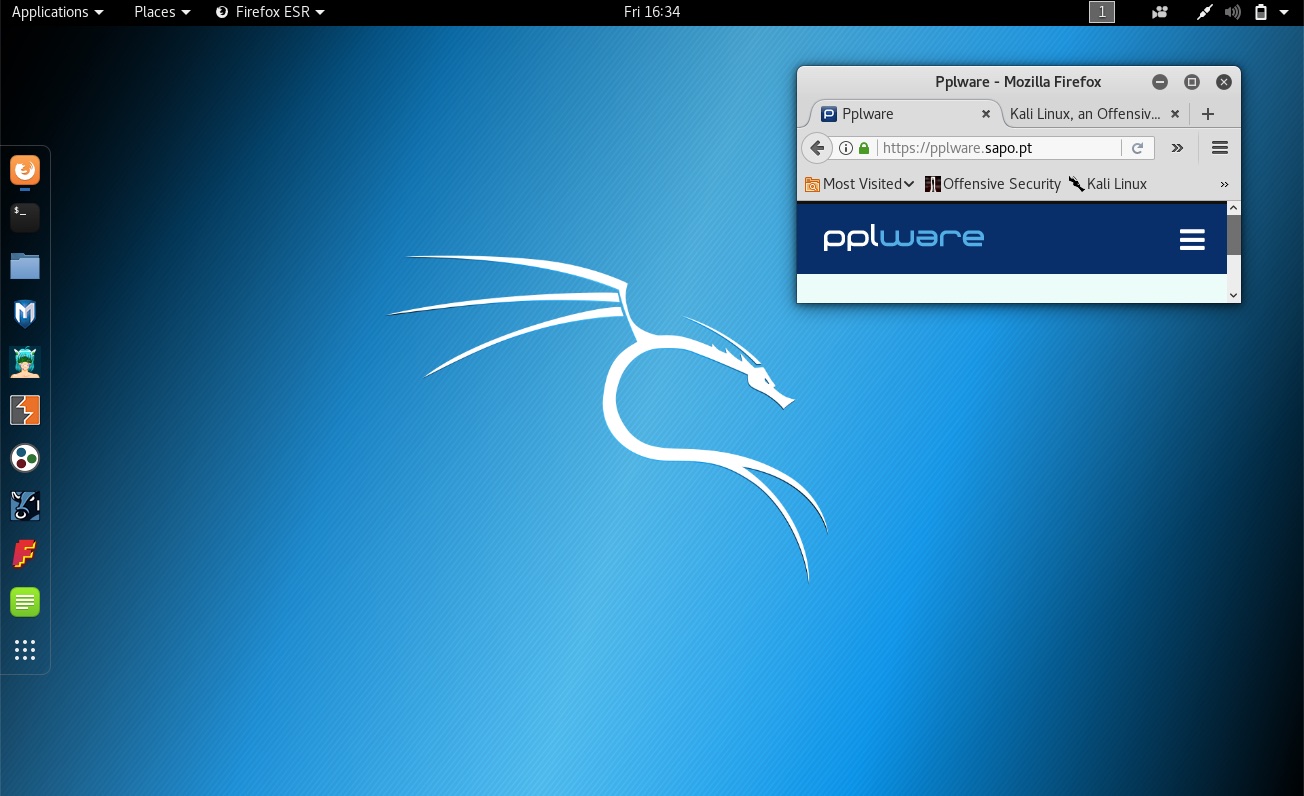Open a terminal from the dock
The width and height of the screenshot is (1304, 796).
point(24,217)
